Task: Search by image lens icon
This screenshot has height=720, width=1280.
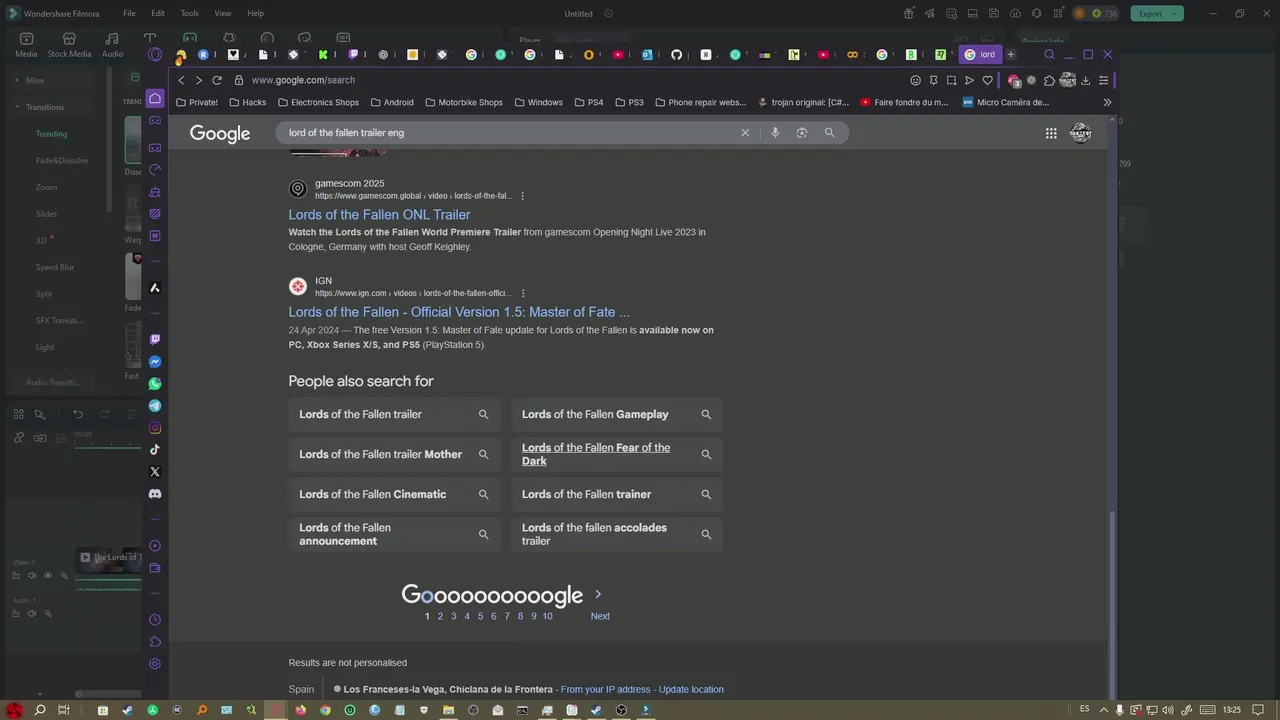Action: point(802,133)
